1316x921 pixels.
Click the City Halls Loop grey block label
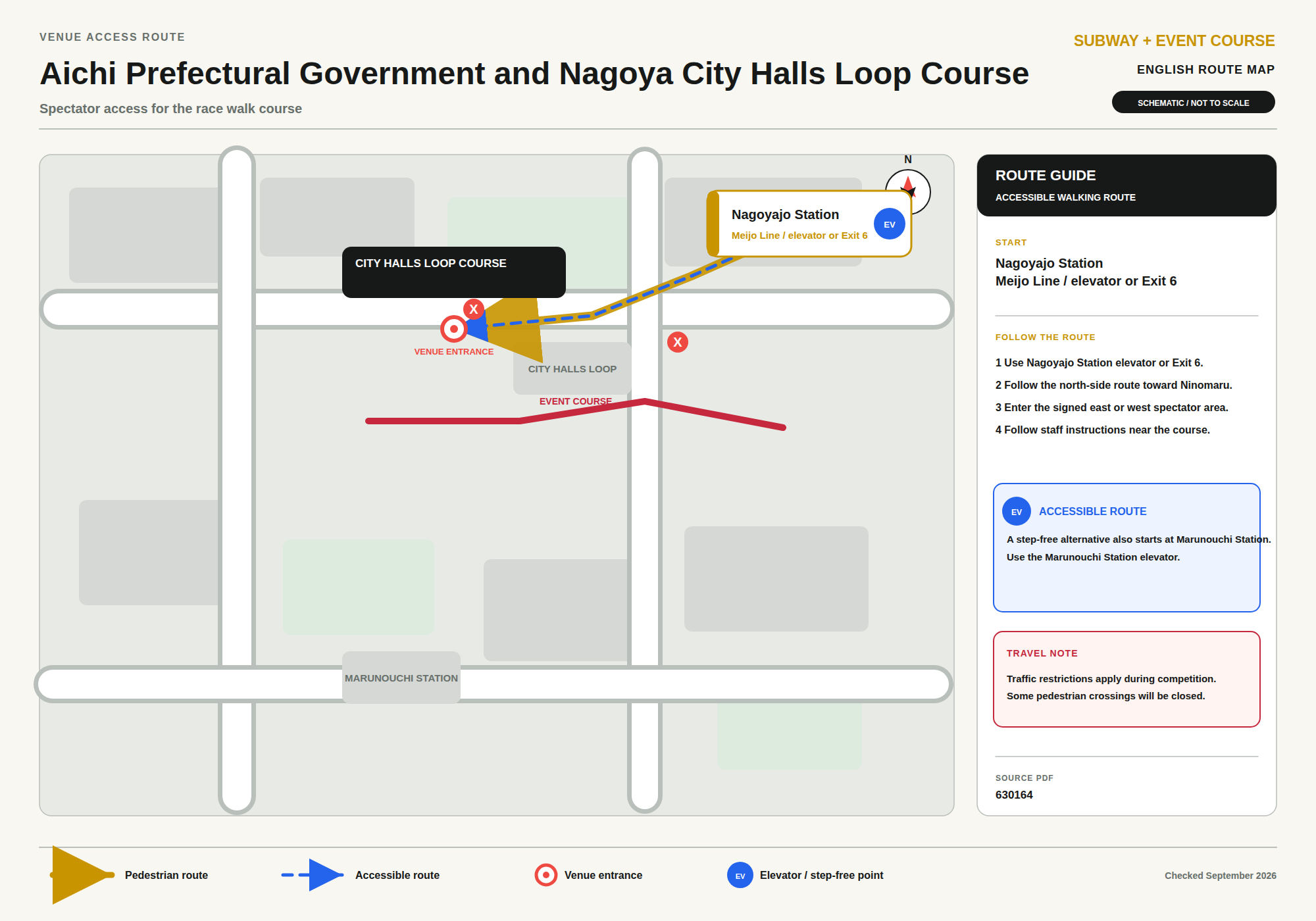572,368
